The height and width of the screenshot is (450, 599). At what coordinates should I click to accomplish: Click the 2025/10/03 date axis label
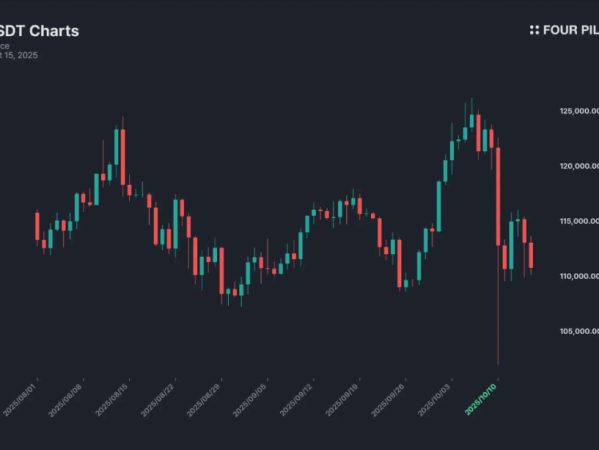tap(434, 400)
